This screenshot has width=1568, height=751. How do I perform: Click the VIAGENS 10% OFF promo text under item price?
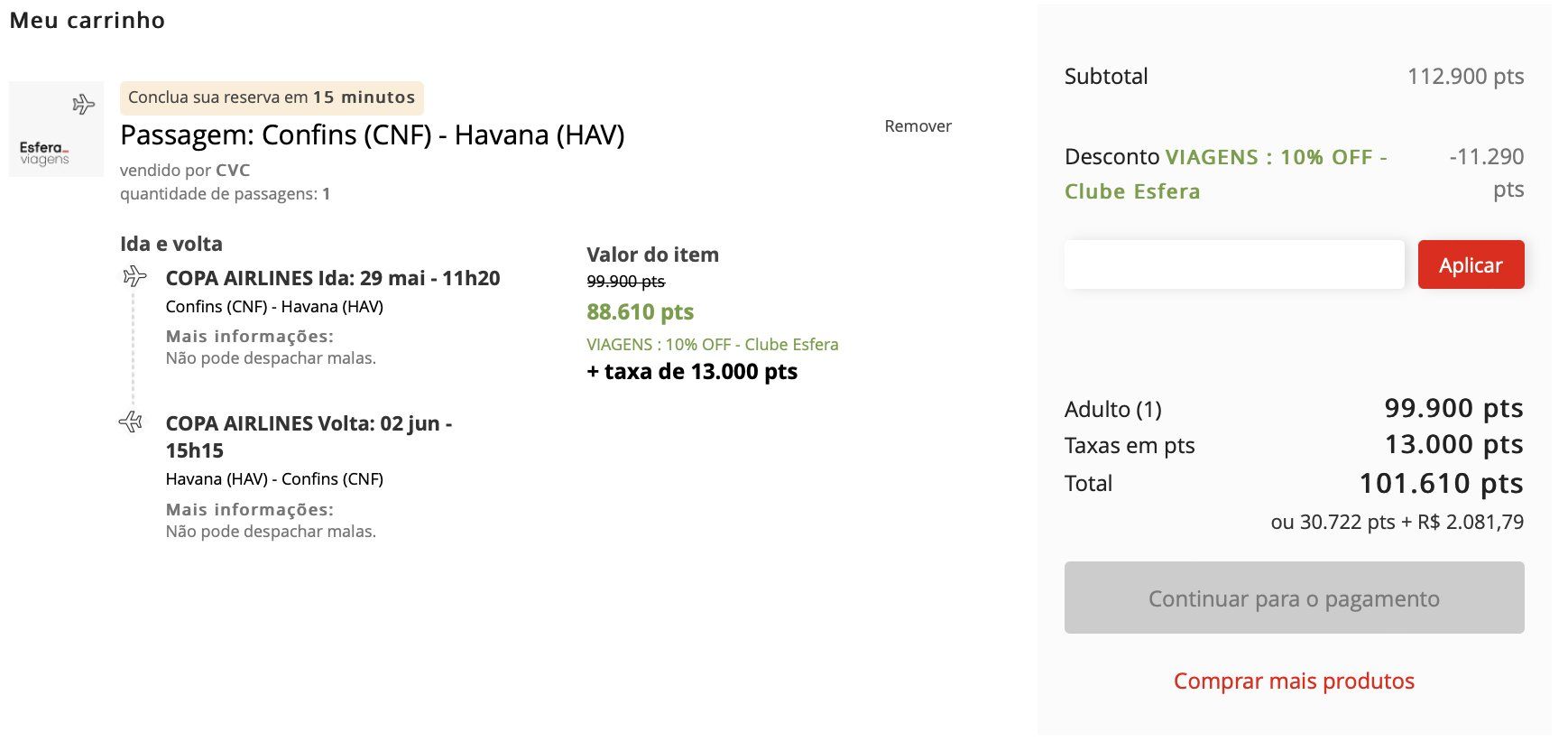point(712,345)
